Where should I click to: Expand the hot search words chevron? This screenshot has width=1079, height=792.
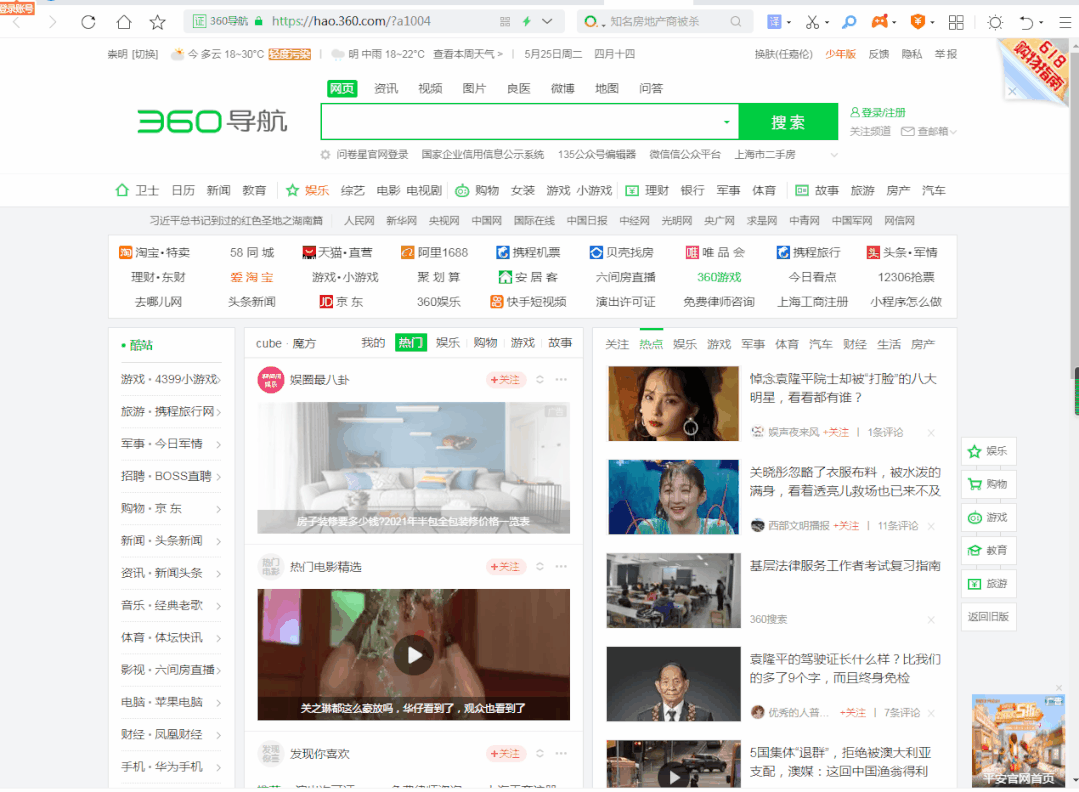pos(834,155)
